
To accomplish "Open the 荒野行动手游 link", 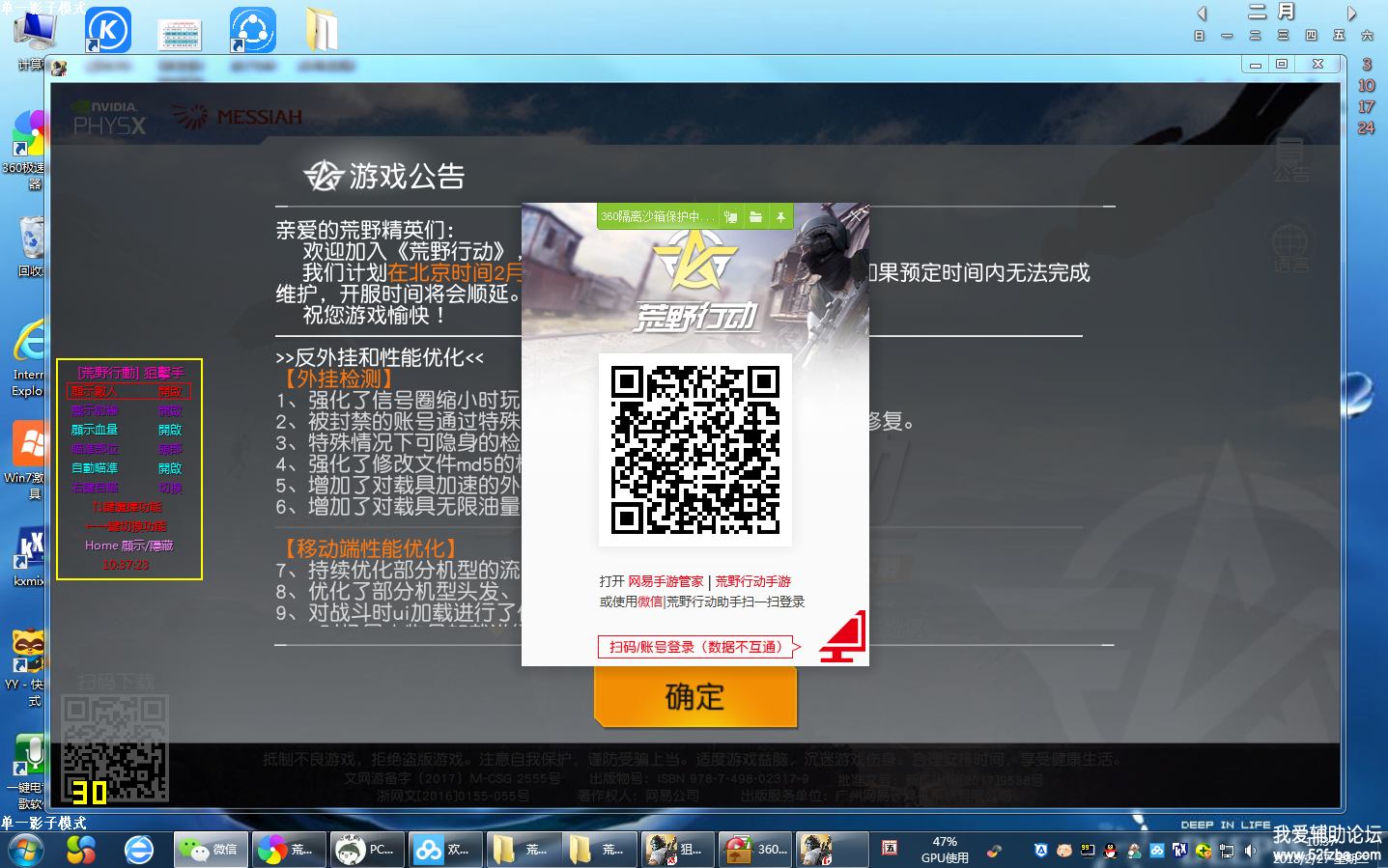I will point(752,581).
